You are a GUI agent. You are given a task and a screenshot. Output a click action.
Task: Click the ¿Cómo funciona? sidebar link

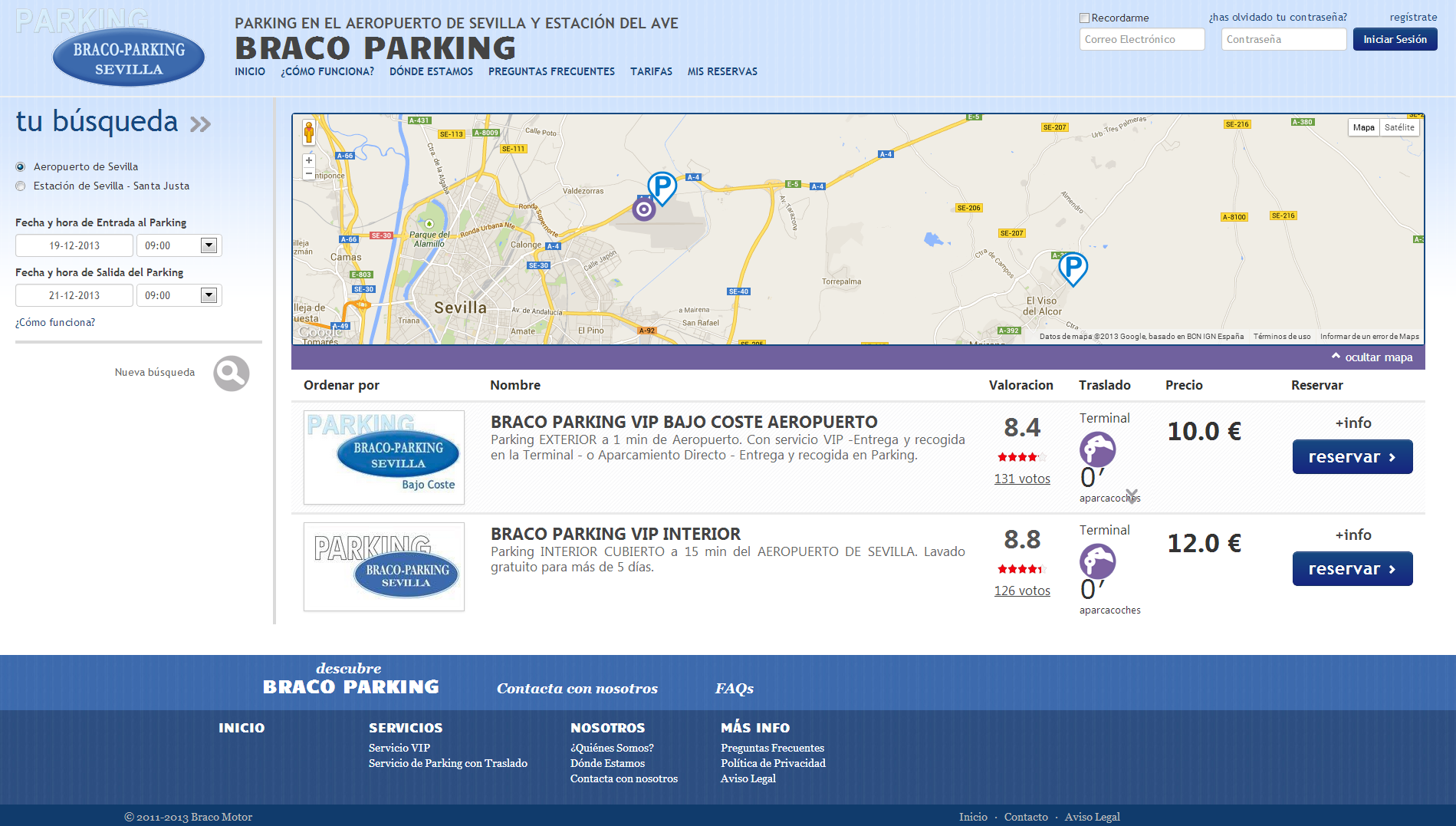(x=55, y=322)
